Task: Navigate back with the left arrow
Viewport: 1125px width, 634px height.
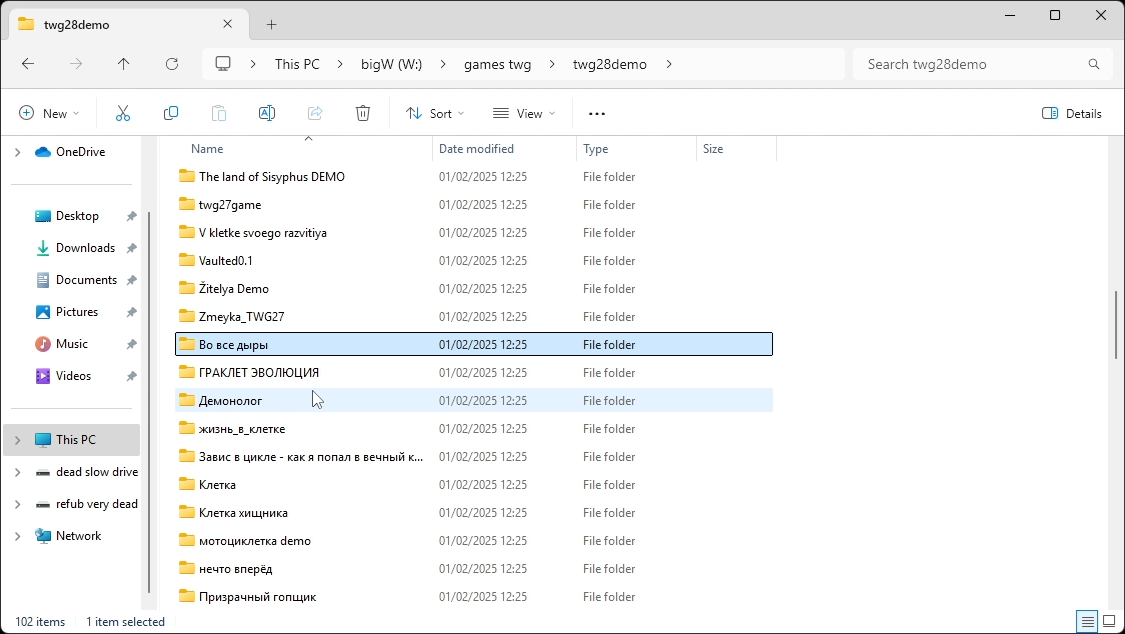Action: [28, 64]
